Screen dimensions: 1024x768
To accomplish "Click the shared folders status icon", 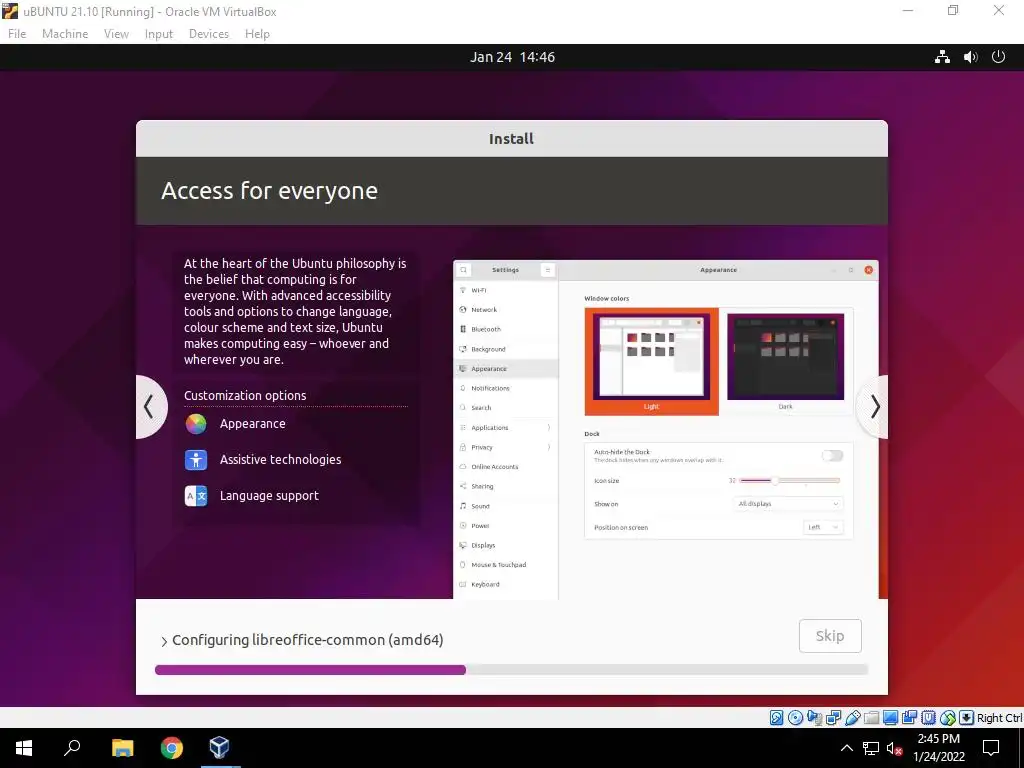I will point(871,718).
